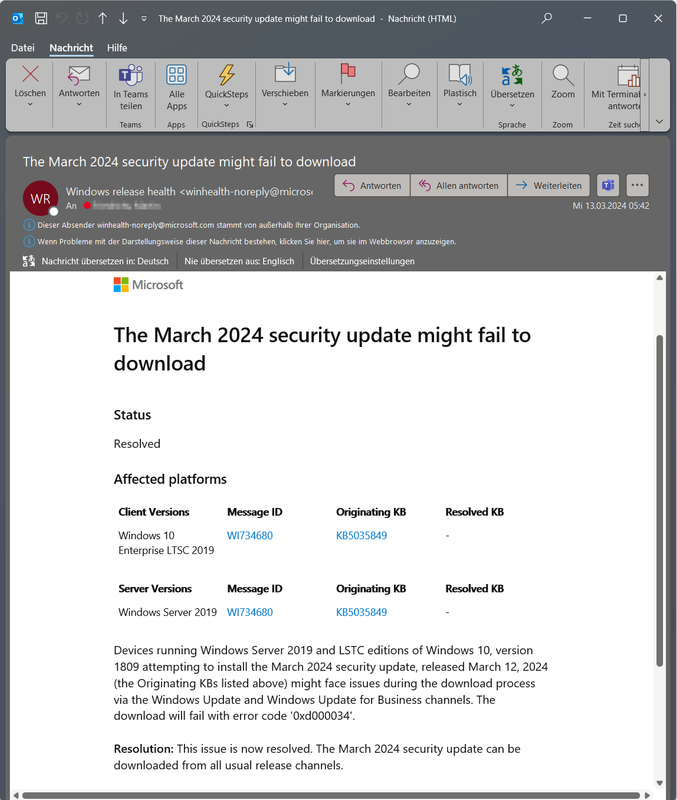Open Alle Apps in the ribbon
This screenshot has height=800, width=677.
[x=177, y=87]
